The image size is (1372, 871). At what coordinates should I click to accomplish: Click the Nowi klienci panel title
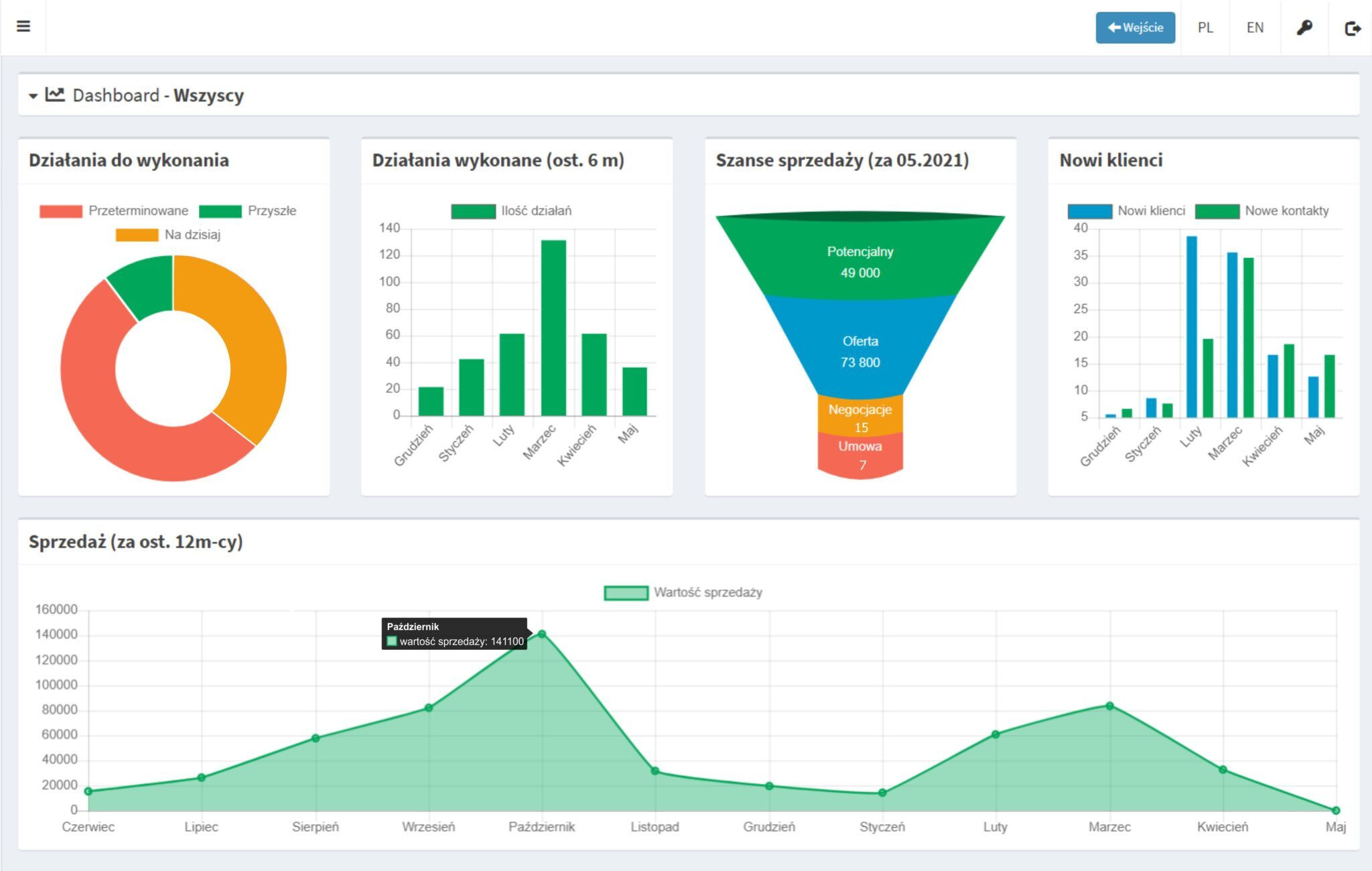tap(1111, 161)
